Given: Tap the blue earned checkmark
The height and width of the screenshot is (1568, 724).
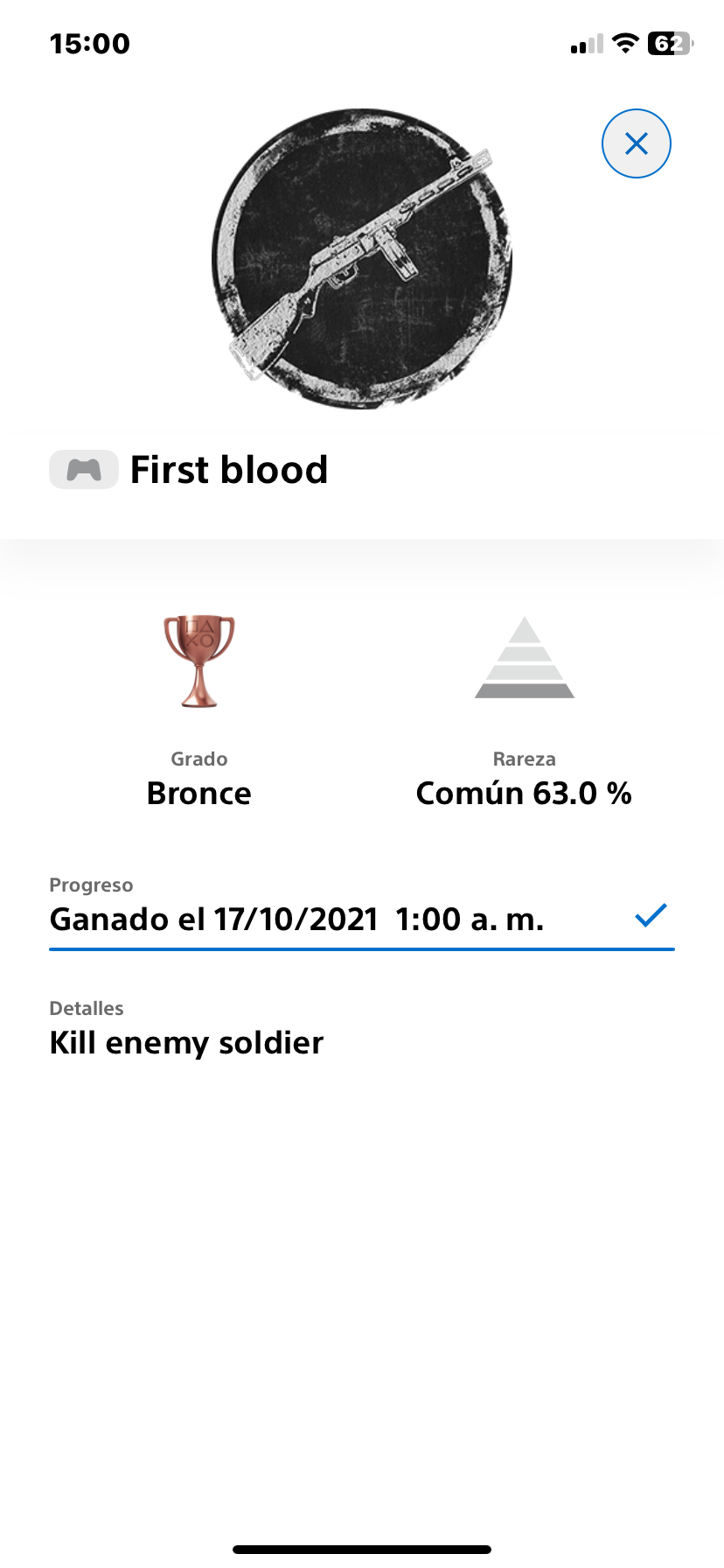Looking at the screenshot, I should (x=651, y=915).
